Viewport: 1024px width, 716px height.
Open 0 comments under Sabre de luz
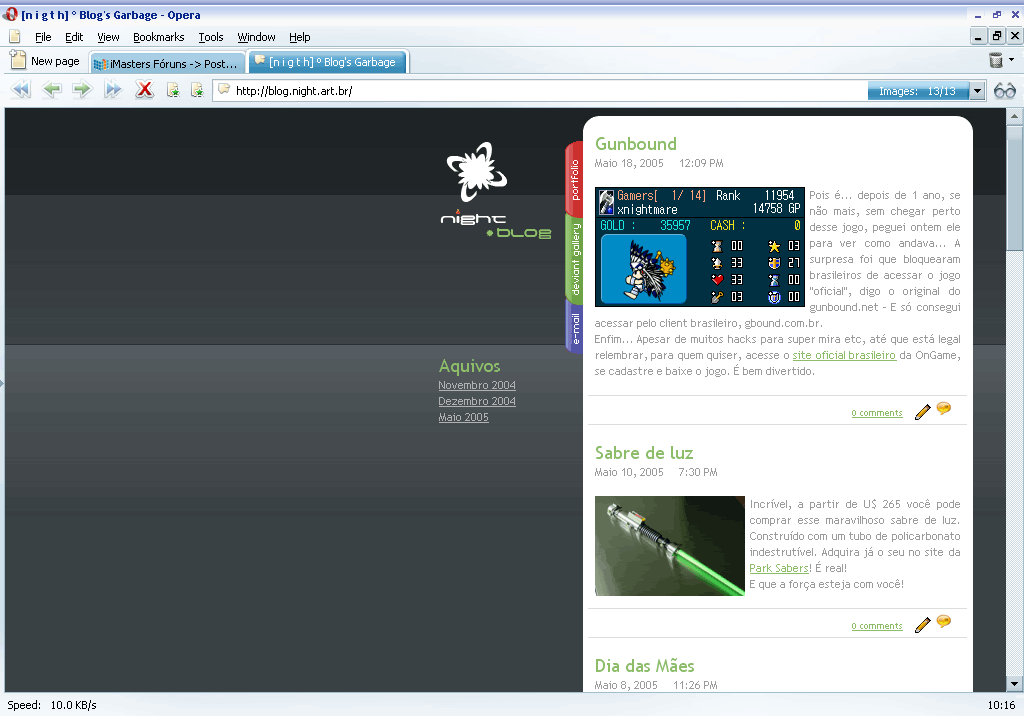coord(876,626)
